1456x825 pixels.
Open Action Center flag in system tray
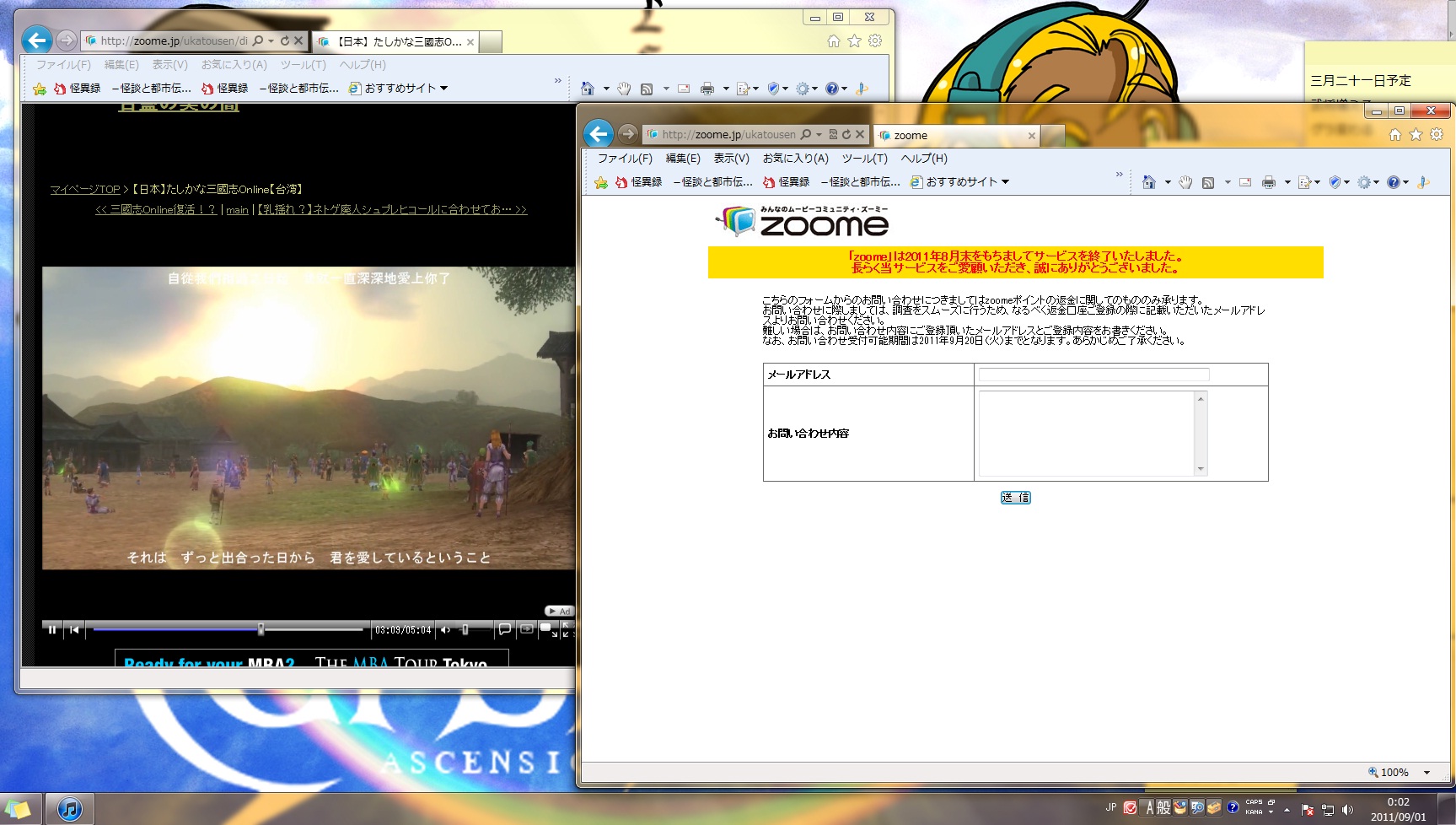[x=1308, y=810]
